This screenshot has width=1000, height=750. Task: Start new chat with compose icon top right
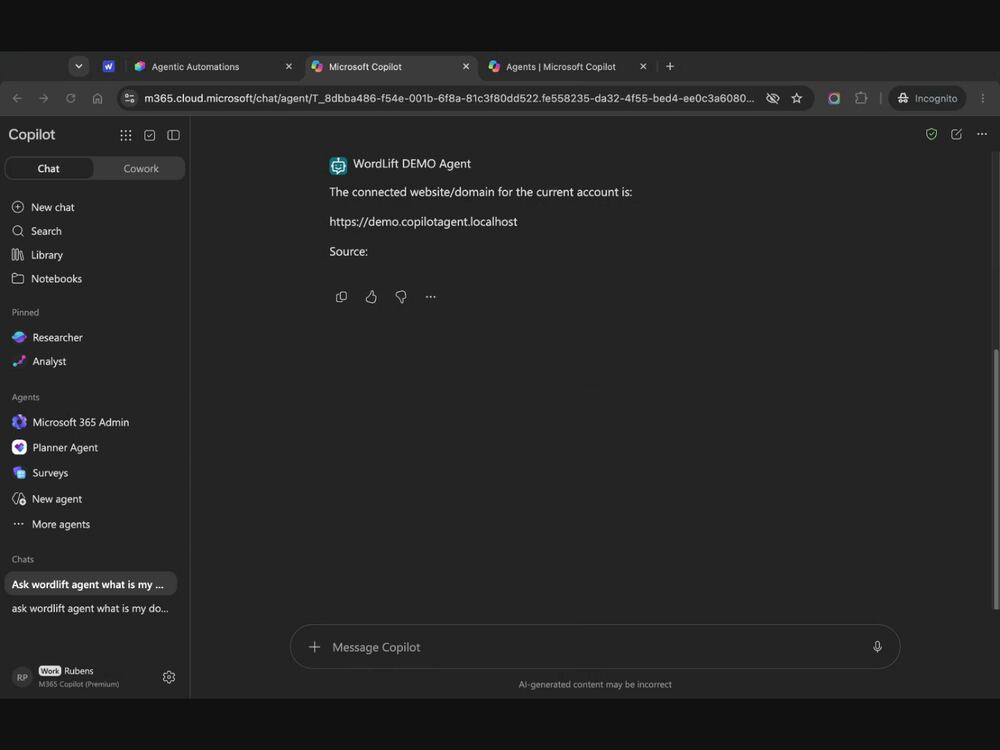956,134
